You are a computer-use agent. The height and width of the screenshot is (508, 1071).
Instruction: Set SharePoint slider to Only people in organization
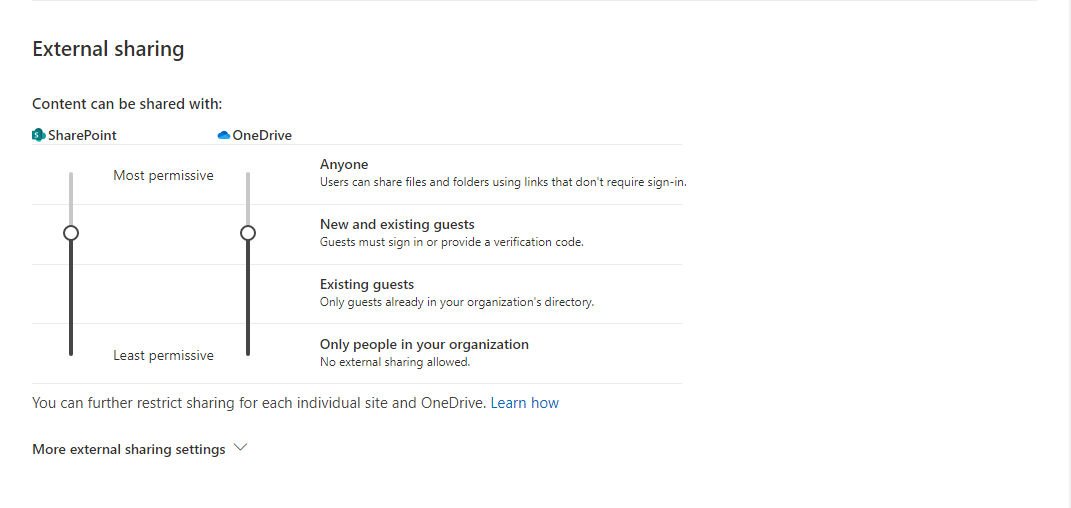click(71, 352)
